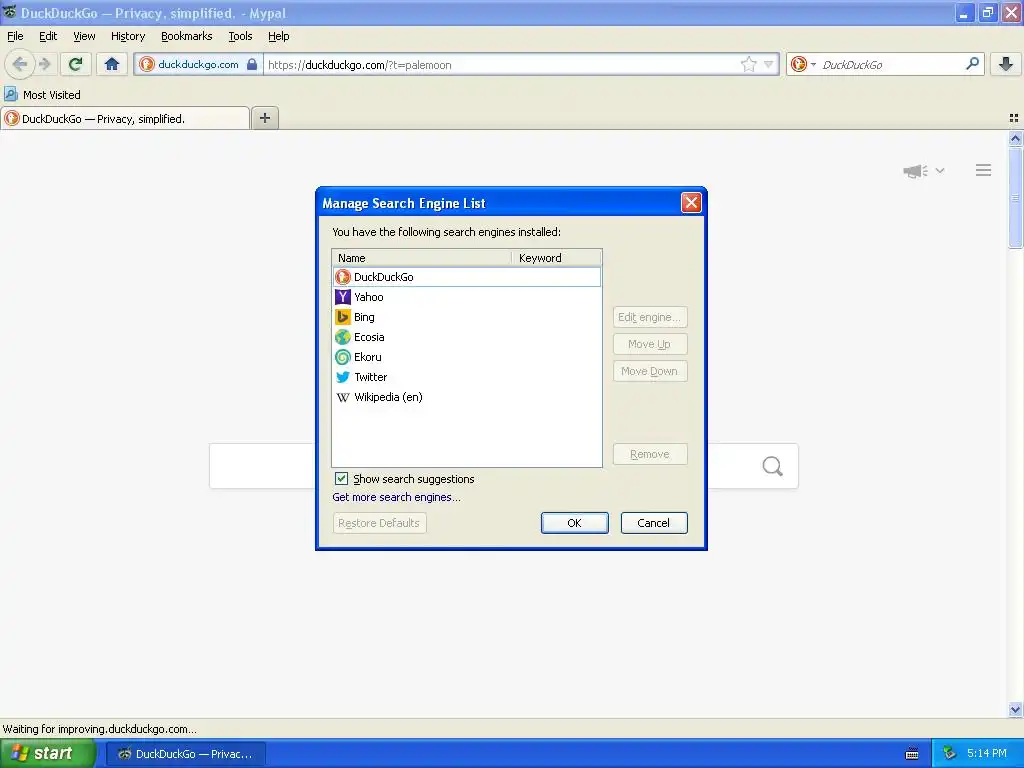The width and height of the screenshot is (1024, 768).
Task: Click the vertical scrollbar thumb
Action: click(x=1015, y=198)
